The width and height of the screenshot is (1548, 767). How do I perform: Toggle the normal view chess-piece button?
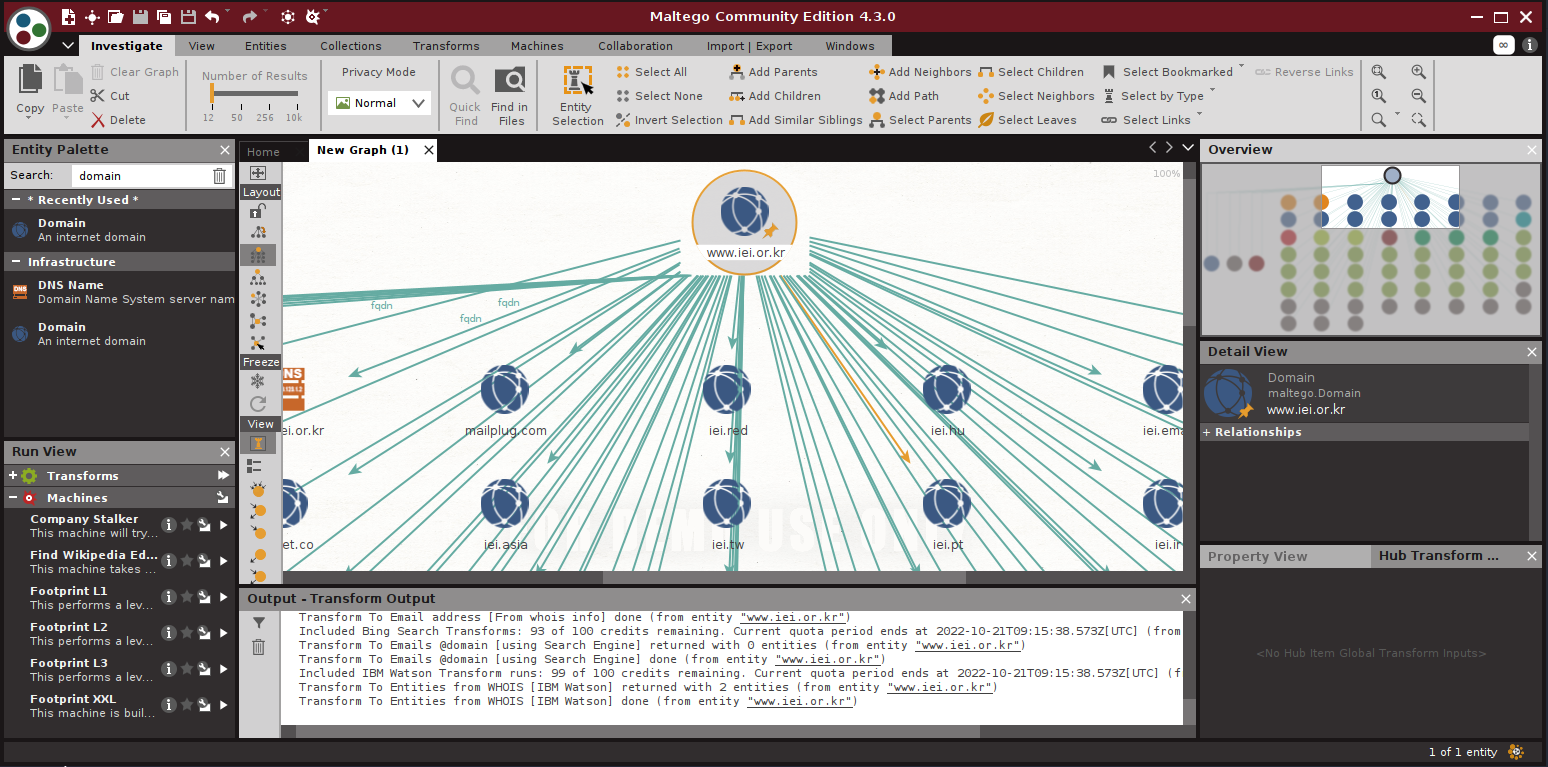[x=258, y=443]
